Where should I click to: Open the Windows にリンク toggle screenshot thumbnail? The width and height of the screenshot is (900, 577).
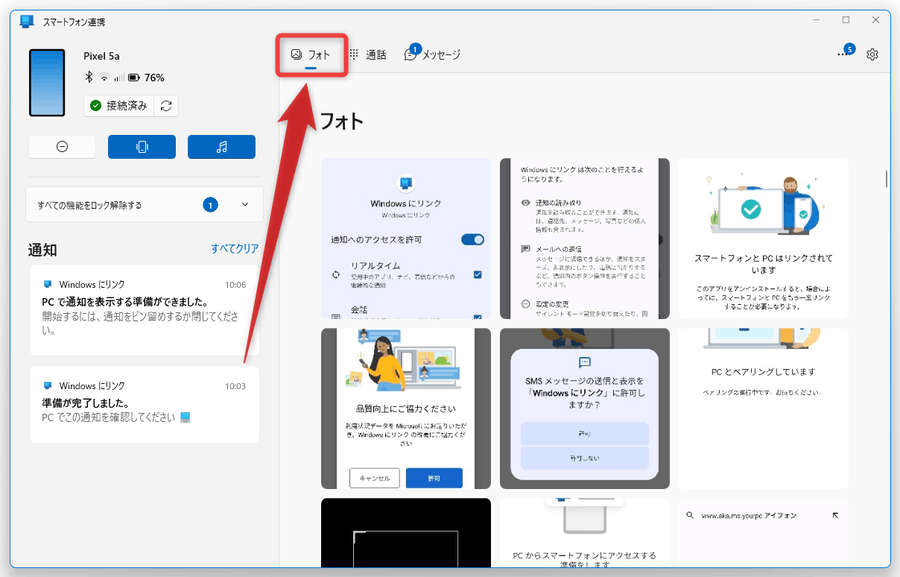pyautogui.click(x=406, y=238)
